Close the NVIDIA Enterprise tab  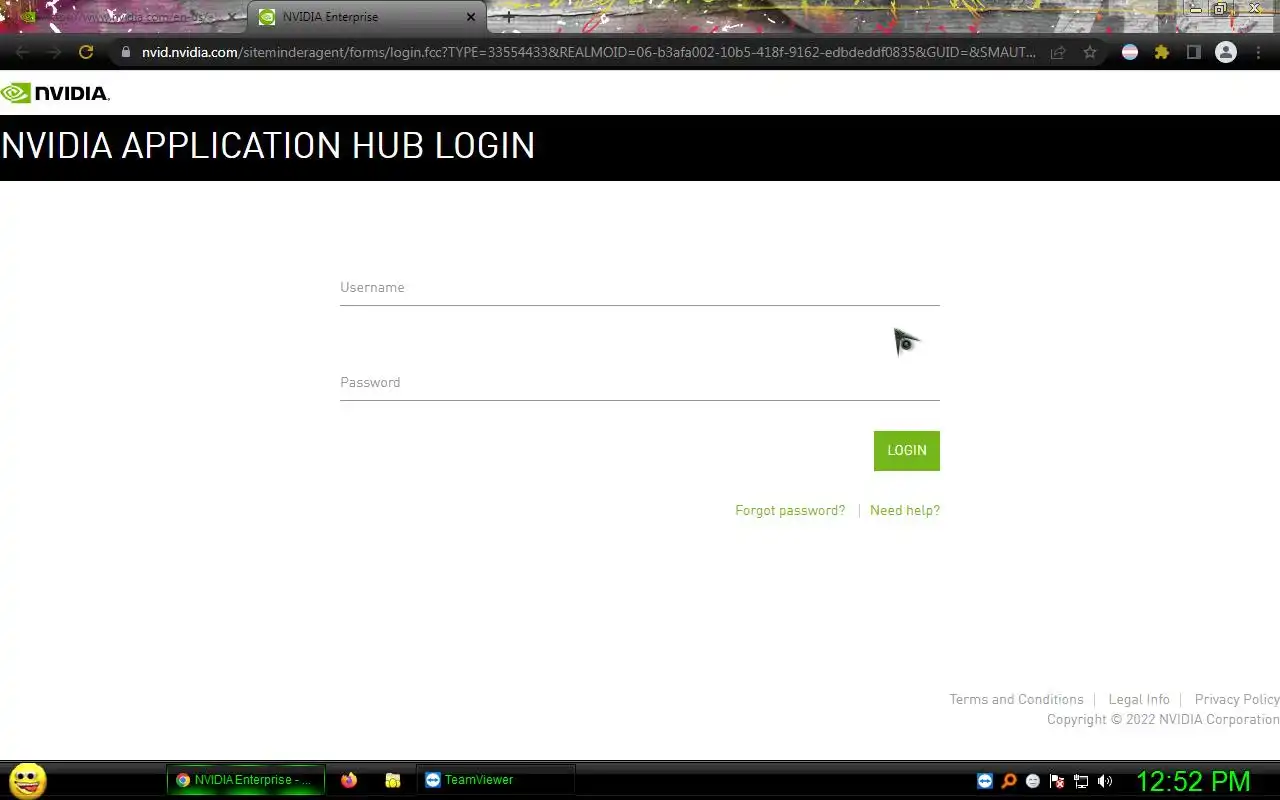(x=471, y=17)
